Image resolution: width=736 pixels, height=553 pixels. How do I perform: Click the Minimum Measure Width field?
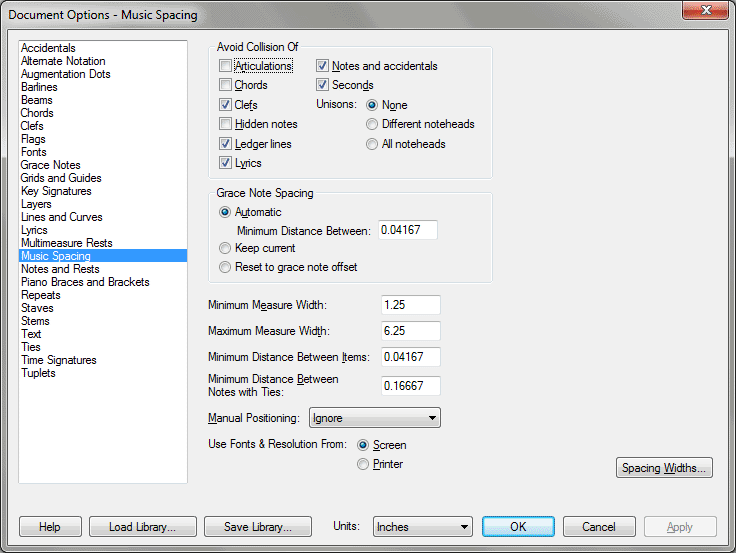pyautogui.click(x=410, y=305)
